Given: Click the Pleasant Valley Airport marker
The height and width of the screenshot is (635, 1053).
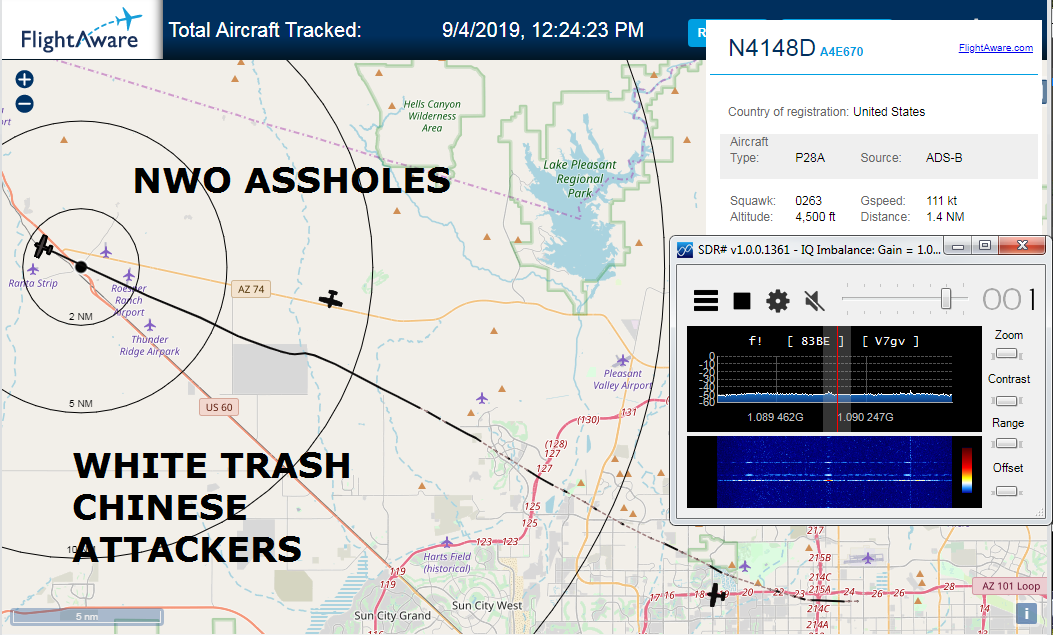Looking at the screenshot, I should [x=623, y=360].
